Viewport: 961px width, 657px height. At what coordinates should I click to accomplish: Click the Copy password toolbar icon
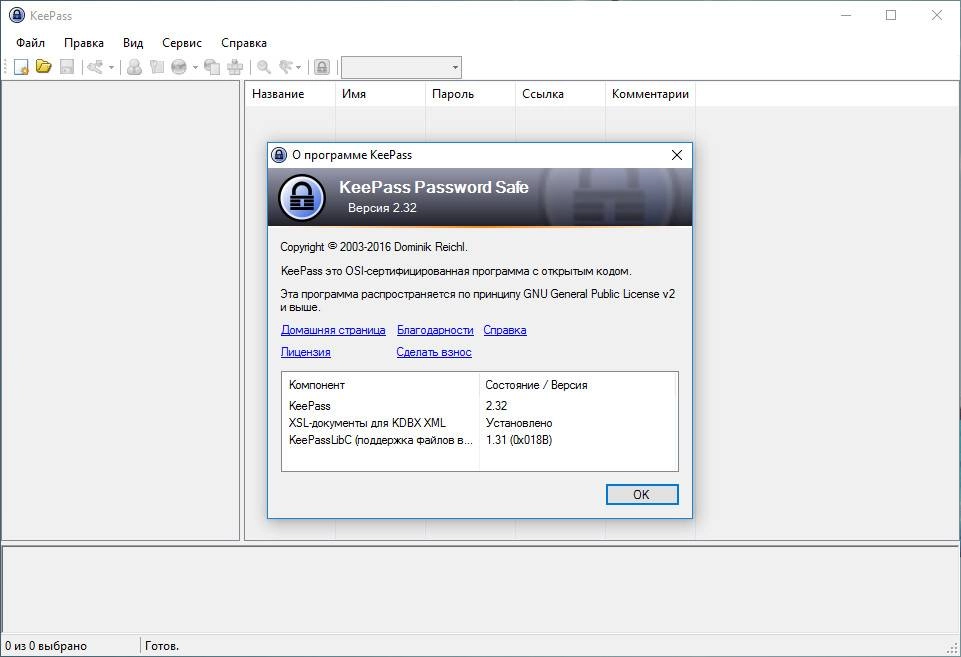pyautogui.click(x=157, y=67)
